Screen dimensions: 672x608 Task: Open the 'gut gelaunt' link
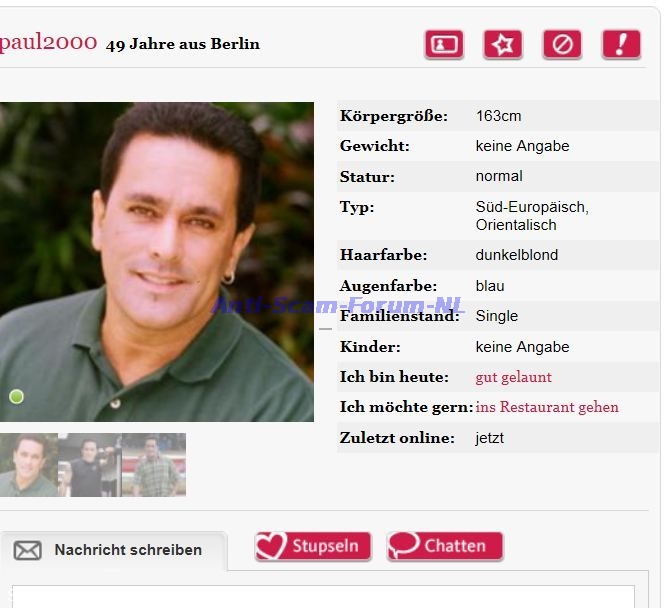point(513,377)
